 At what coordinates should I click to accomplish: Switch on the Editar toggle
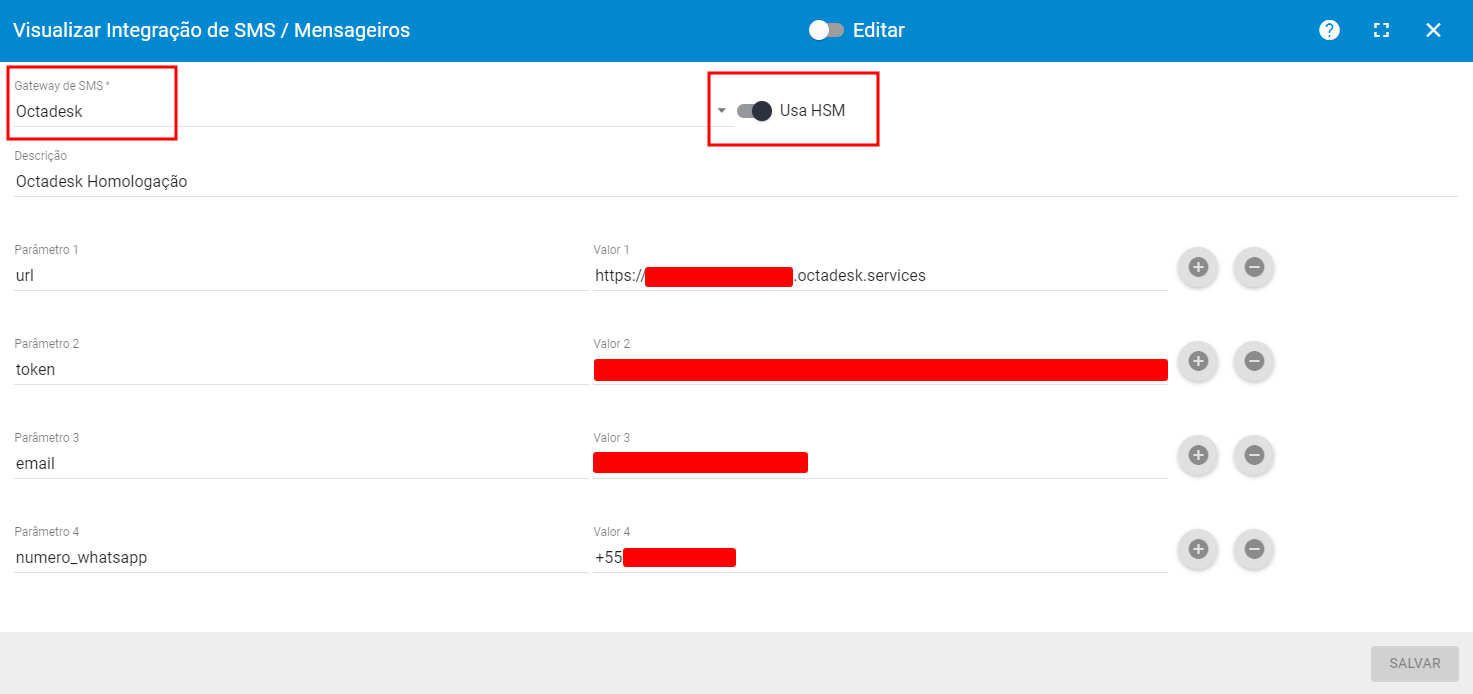[826, 30]
